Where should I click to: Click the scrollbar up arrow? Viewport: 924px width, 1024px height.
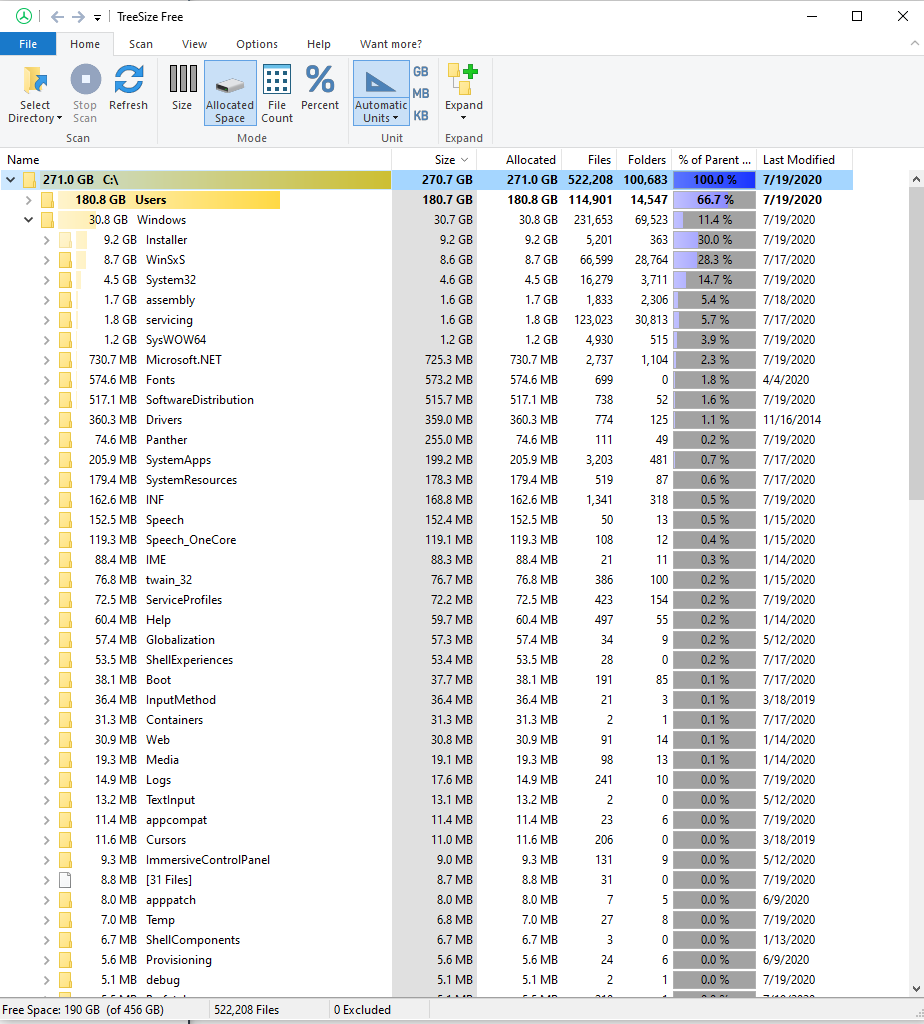coord(916,178)
